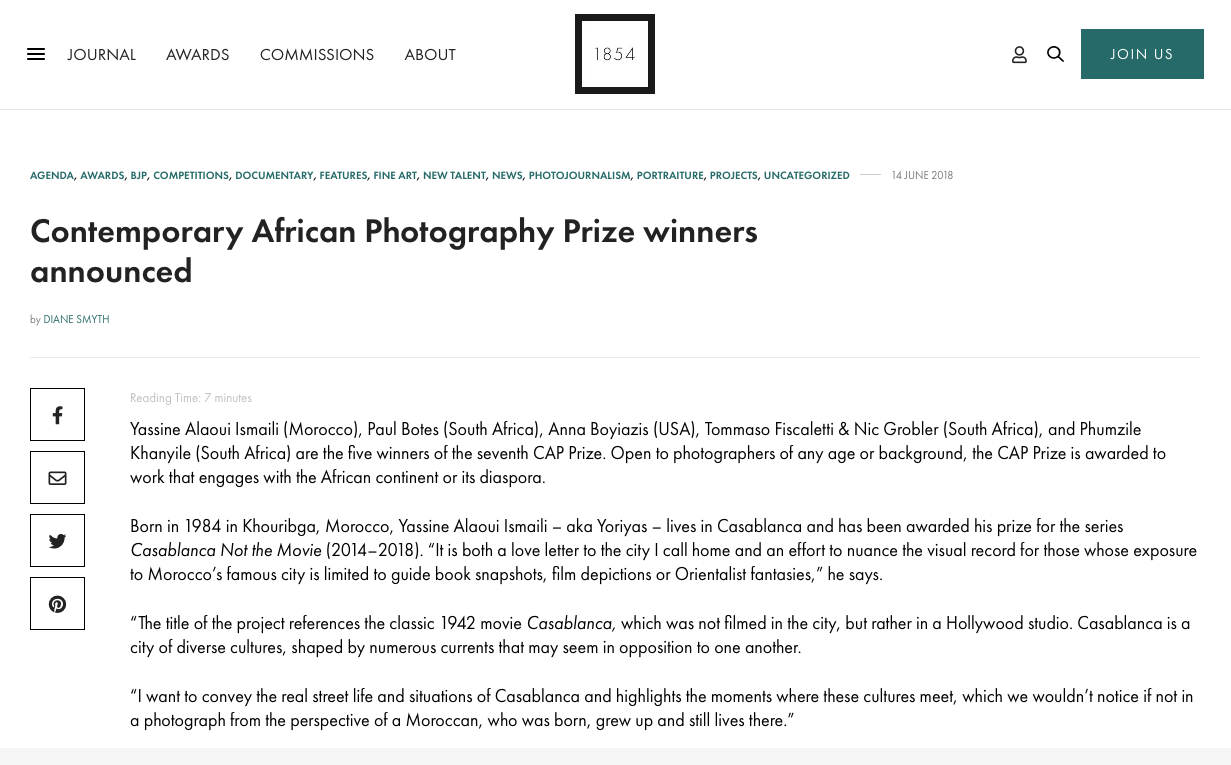
Task: Open the Documentary category link
Action: tap(274, 176)
